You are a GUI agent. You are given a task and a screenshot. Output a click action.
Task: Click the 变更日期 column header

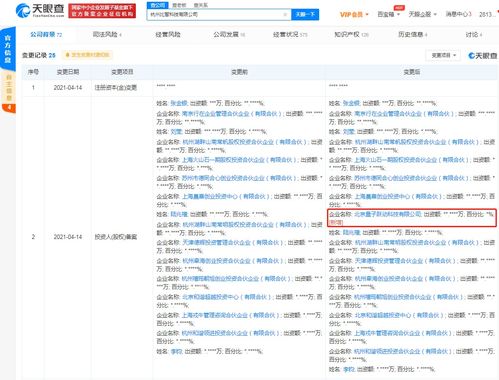[68, 72]
